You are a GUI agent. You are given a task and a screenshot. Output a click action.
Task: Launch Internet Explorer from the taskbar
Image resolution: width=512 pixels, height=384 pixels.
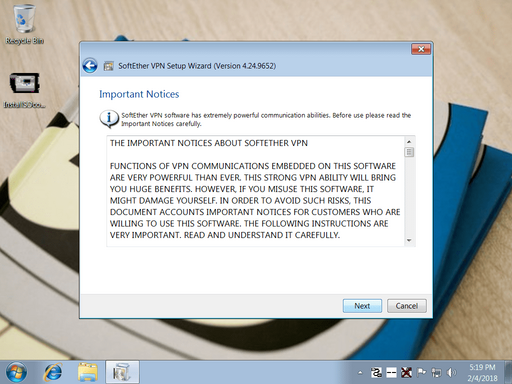pos(53,372)
